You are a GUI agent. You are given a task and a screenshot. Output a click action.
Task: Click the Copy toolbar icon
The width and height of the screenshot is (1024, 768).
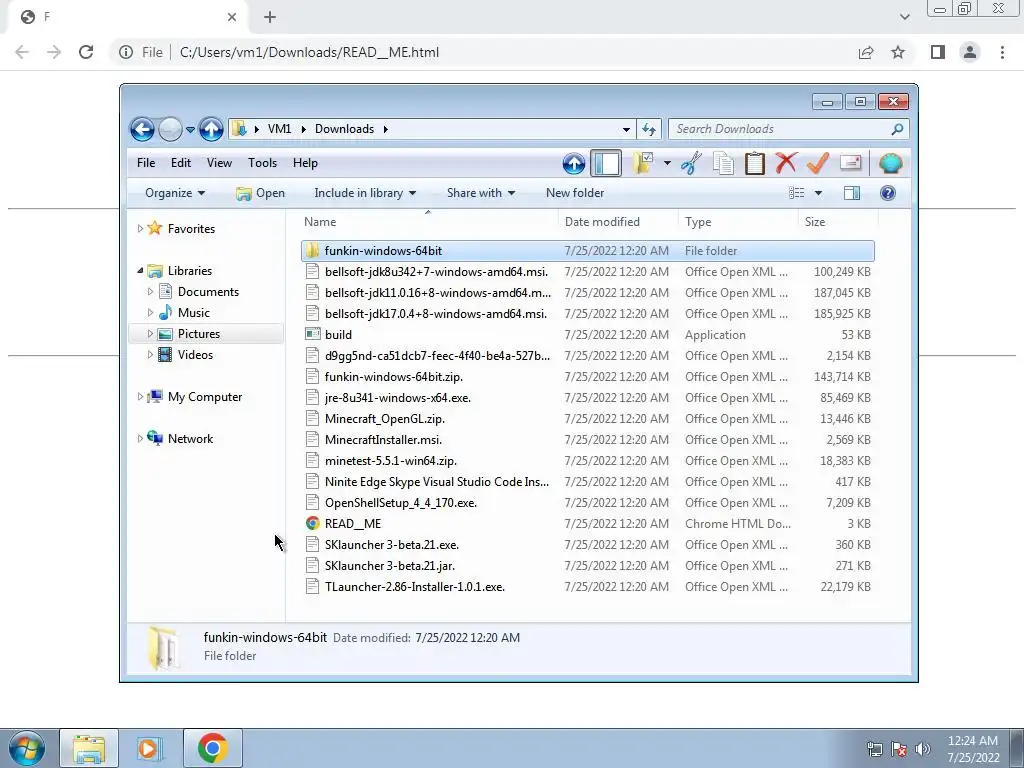[723, 163]
